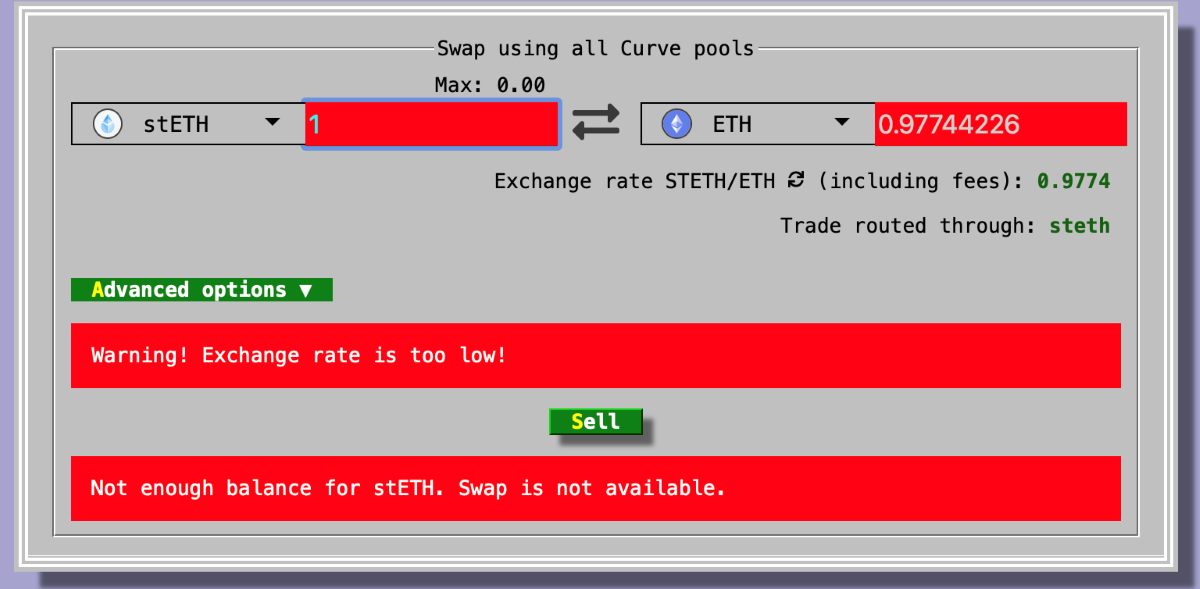Open the stETH token dropdown
Screen dimensions: 1200x589
(187, 124)
